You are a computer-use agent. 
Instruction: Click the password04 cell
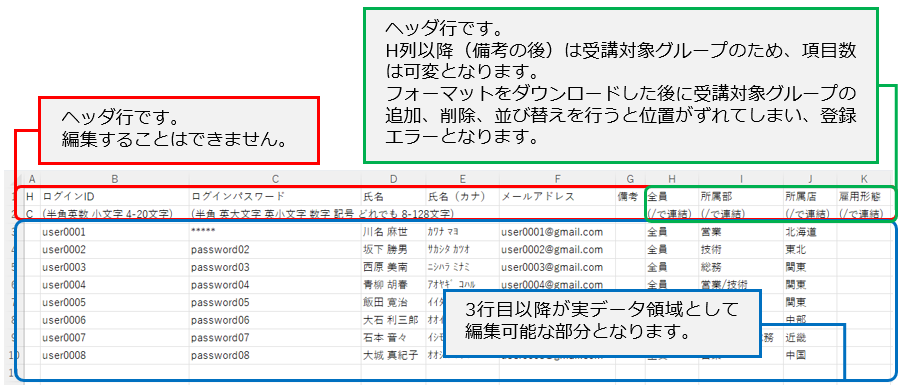(x=275, y=285)
